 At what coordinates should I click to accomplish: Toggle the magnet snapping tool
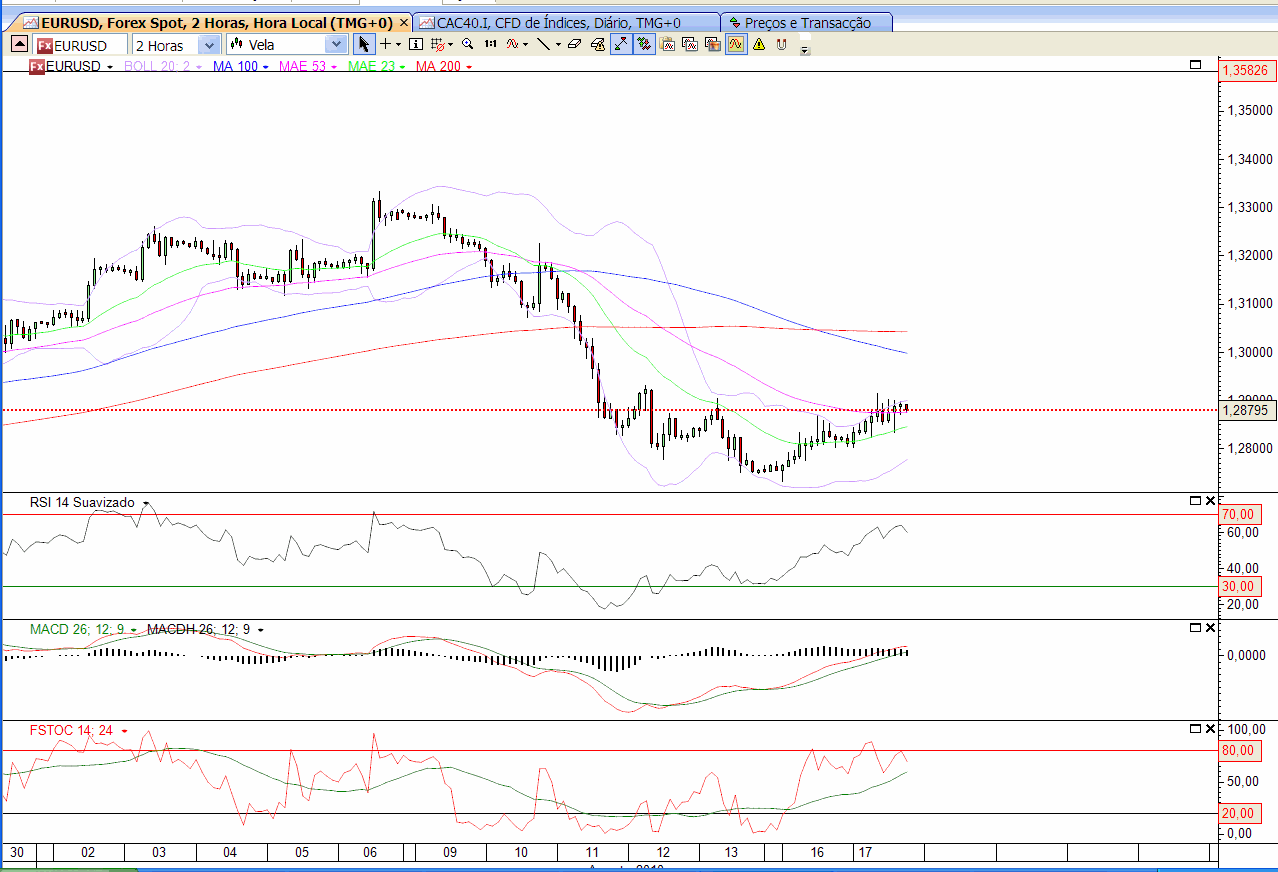point(780,44)
